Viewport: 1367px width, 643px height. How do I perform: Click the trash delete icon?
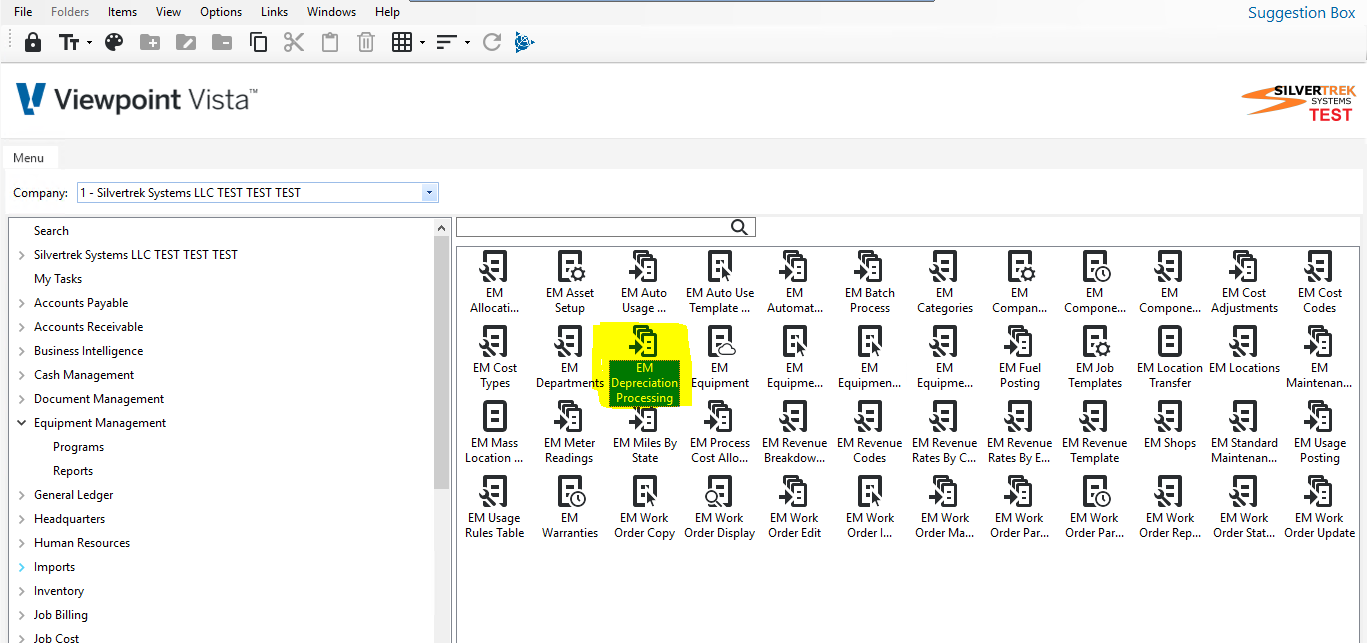[366, 42]
